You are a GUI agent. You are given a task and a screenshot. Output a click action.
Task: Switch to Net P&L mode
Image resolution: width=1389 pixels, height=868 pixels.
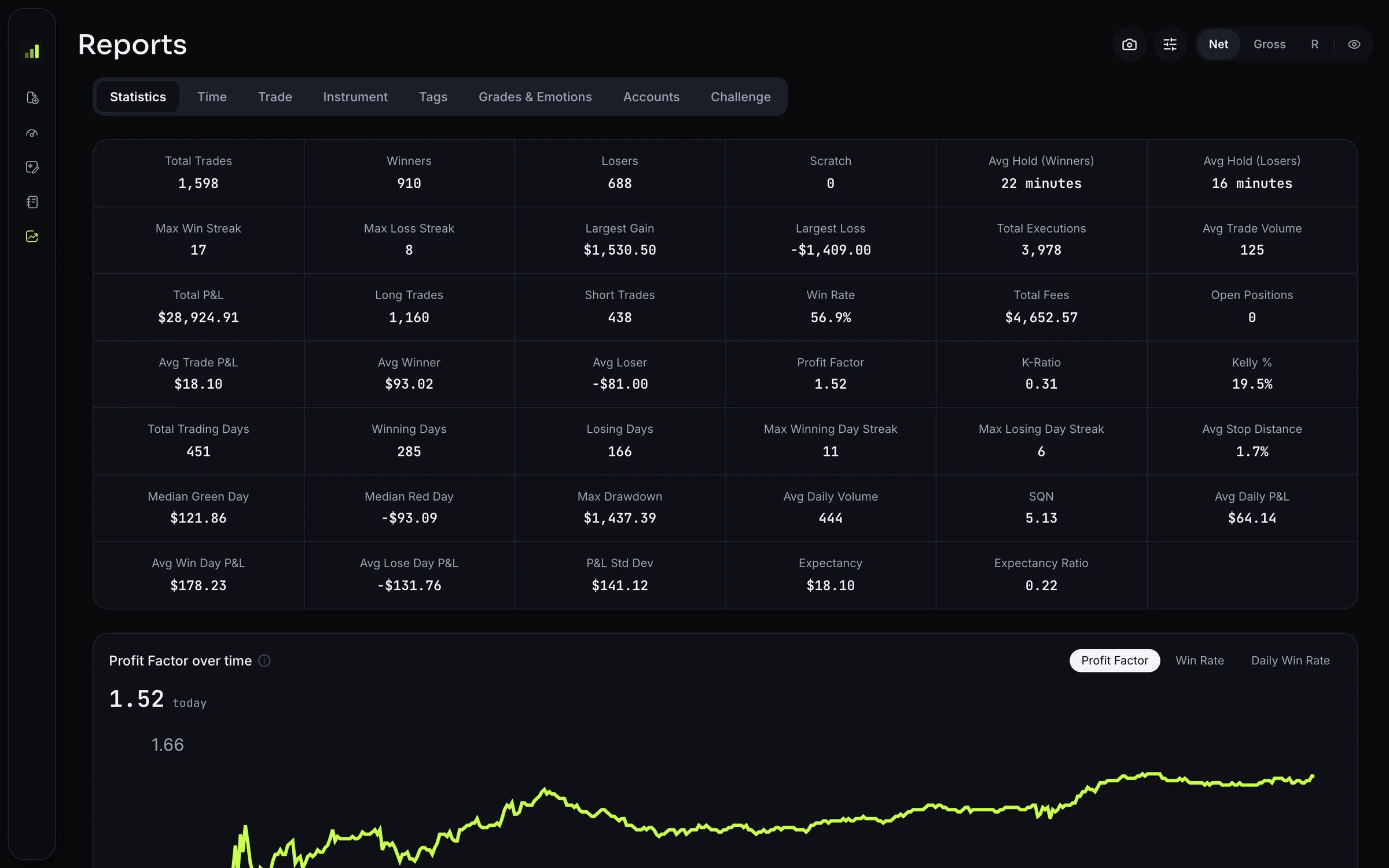tap(1218, 45)
